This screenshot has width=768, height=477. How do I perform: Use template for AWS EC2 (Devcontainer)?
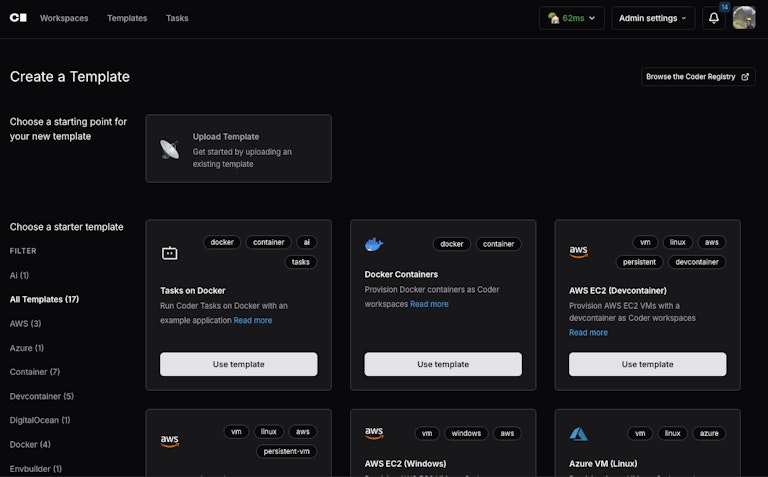pos(648,364)
